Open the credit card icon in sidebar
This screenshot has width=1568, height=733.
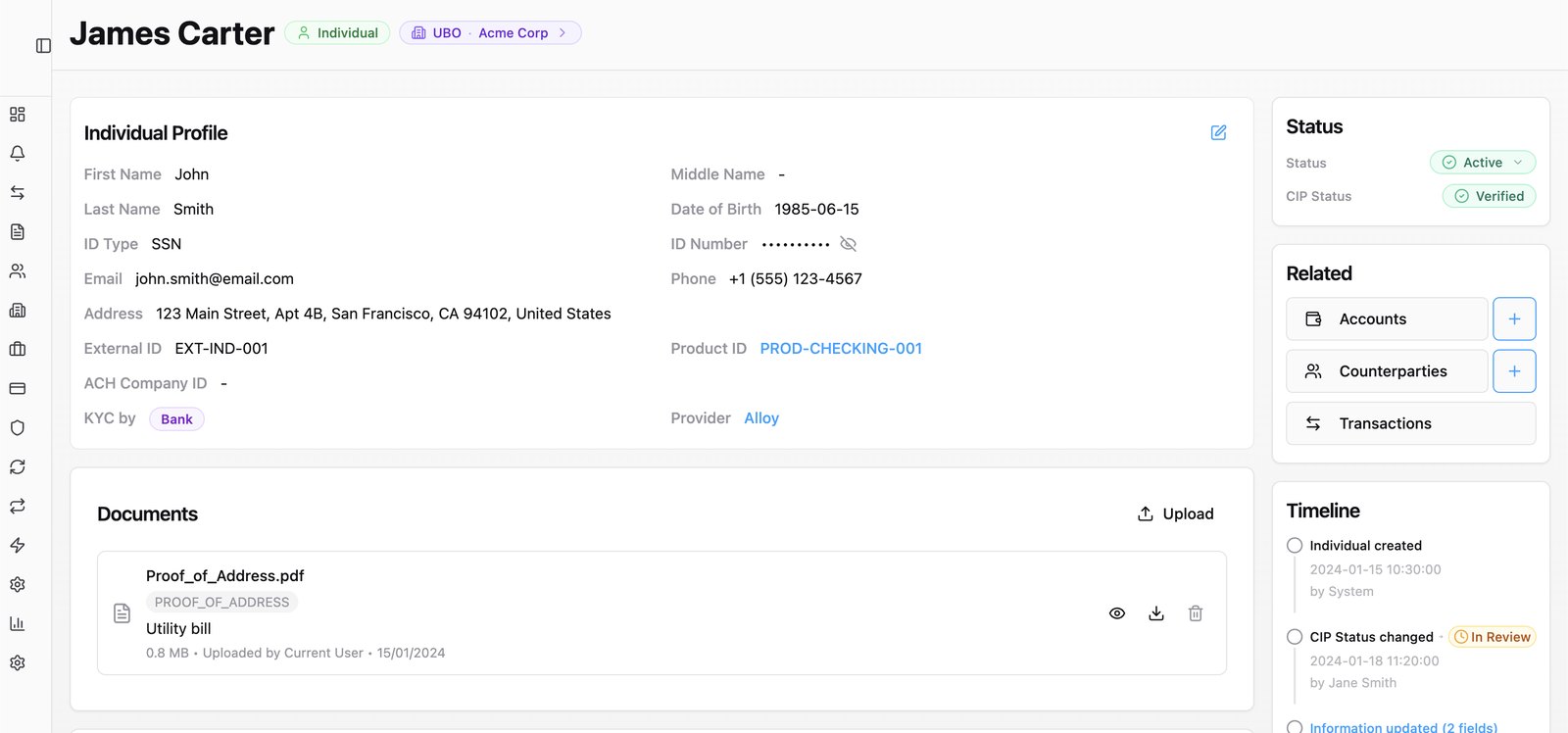18,389
